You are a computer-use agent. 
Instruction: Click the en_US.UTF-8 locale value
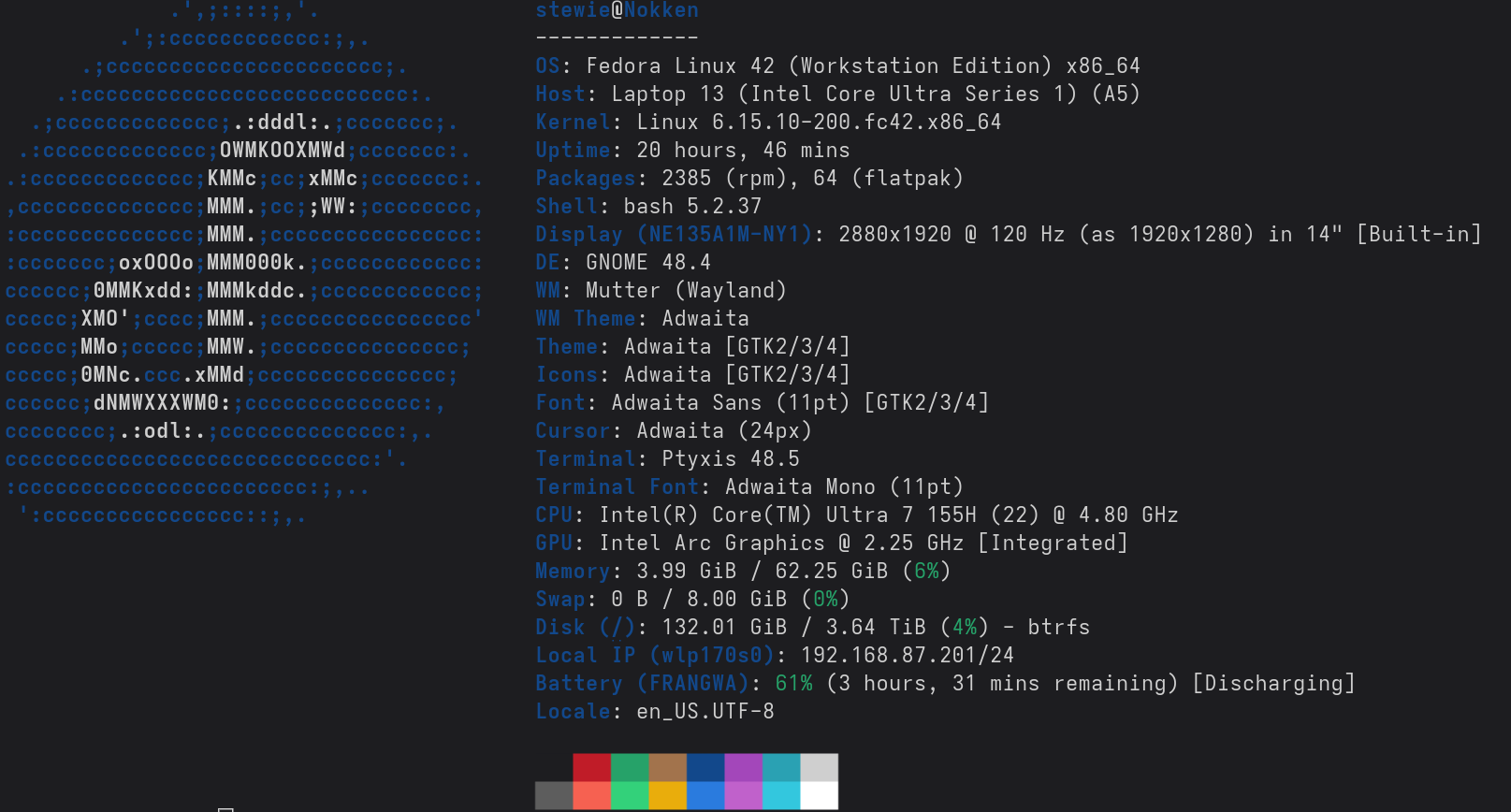tap(705, 712)
